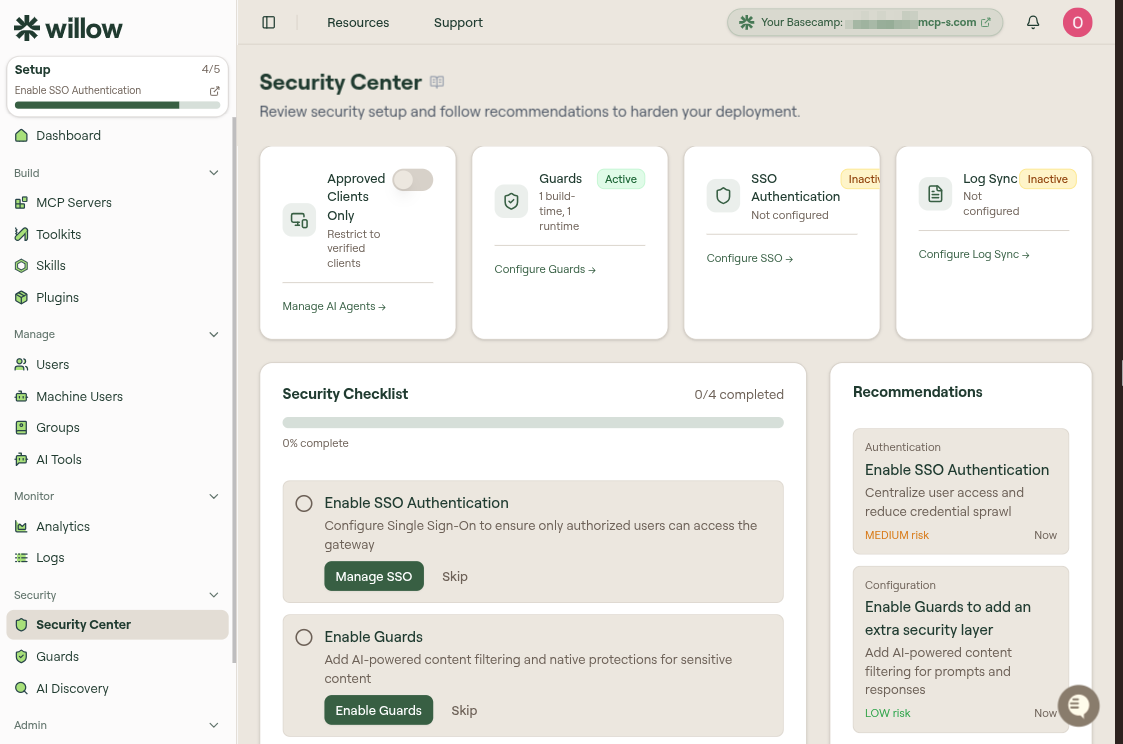
Task: Toggle Approved Clients Only switch
Action: 413,180
